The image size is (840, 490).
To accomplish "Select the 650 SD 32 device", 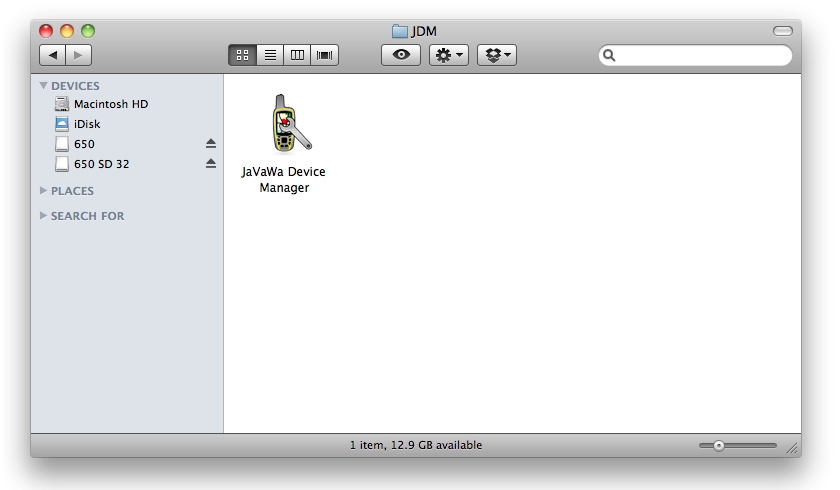I will [101, 164].
